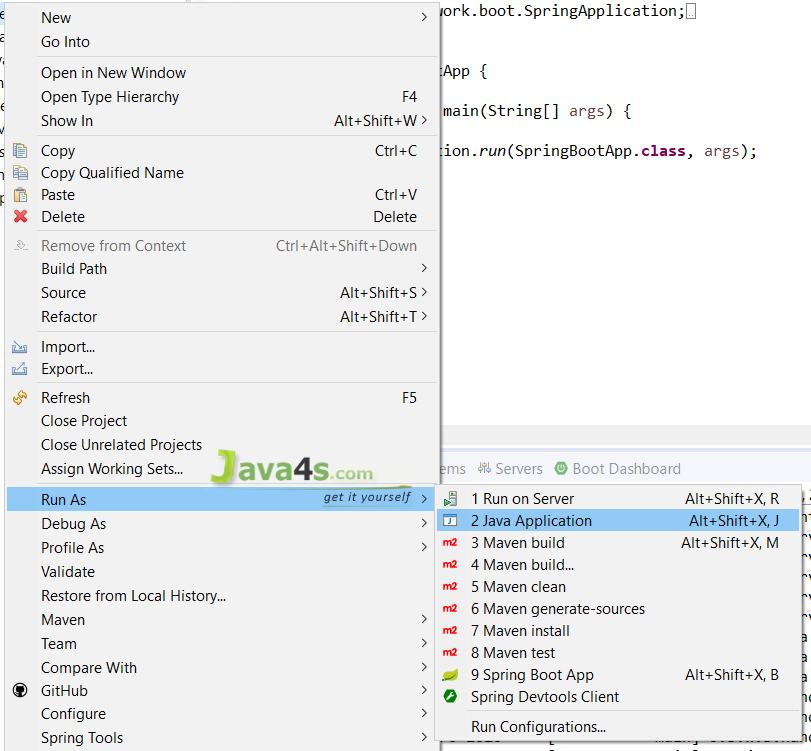Image resolution: width=811 pixels, height=751 pixels.
Task: Select 3 Maven build entry
Action: click(618, 543)
